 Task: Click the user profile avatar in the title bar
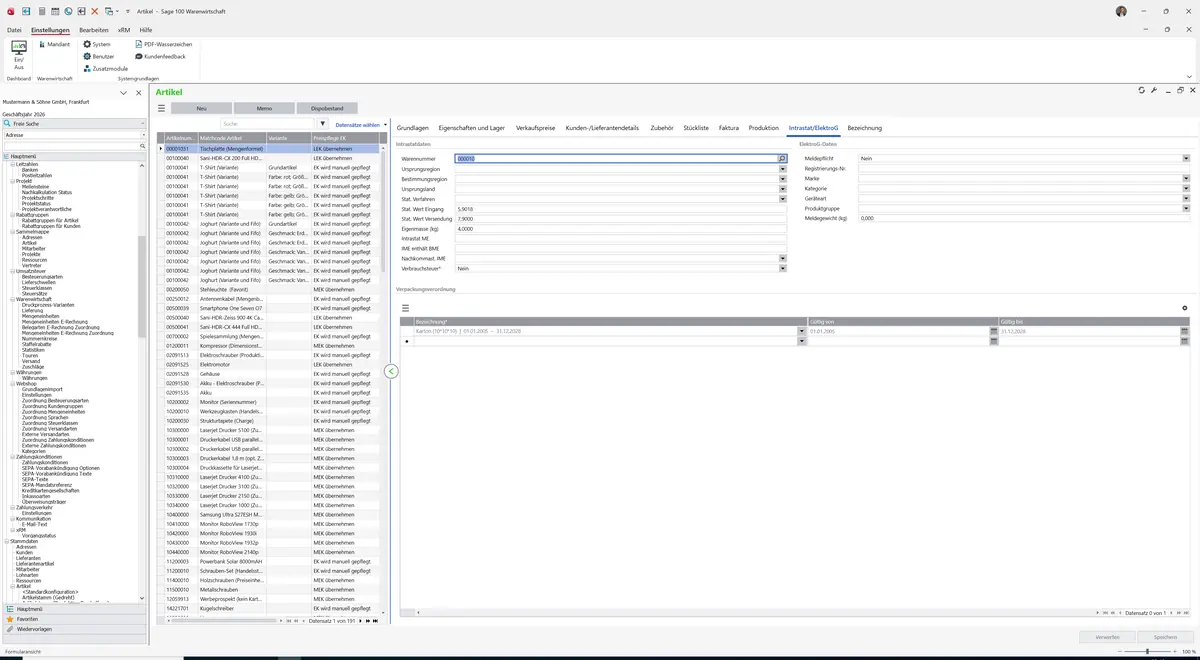coord(1121,11)
